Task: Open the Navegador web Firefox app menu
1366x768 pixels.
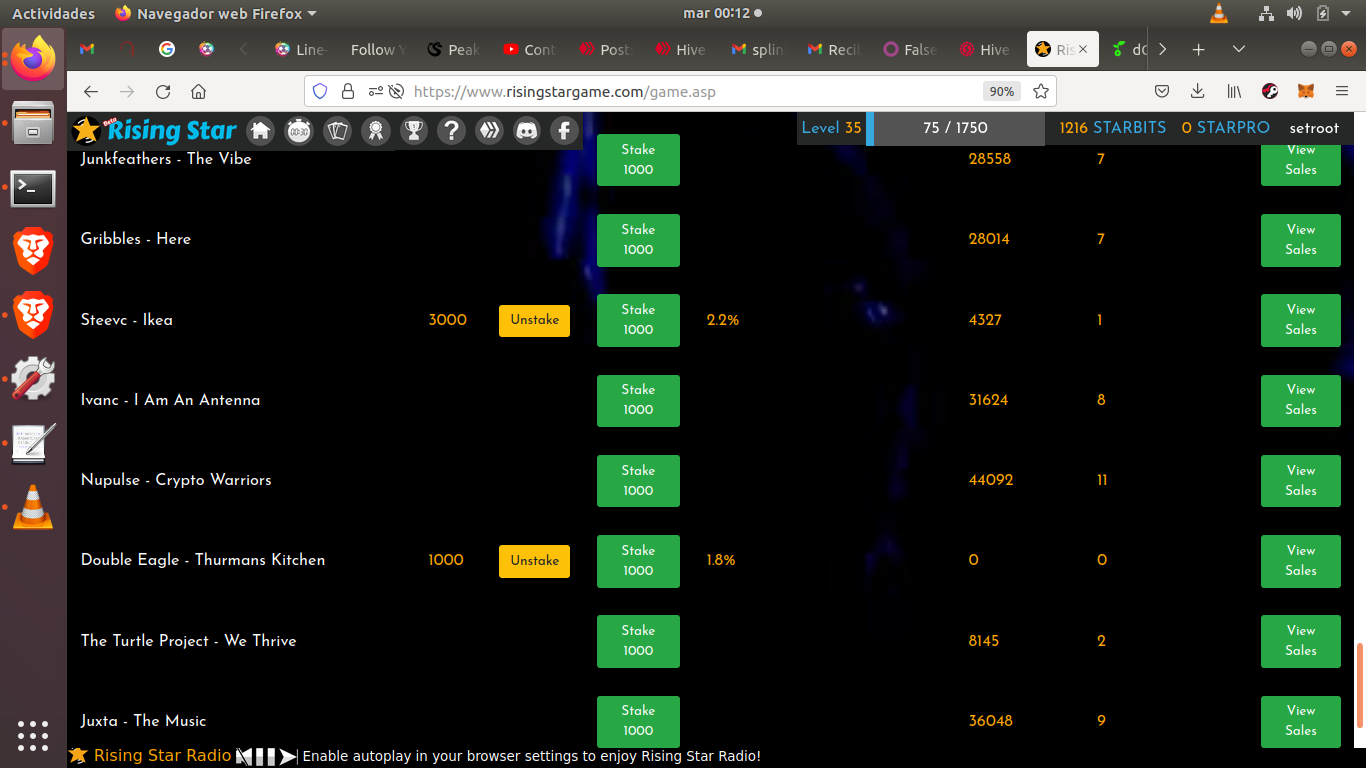Action: [216, 13]
